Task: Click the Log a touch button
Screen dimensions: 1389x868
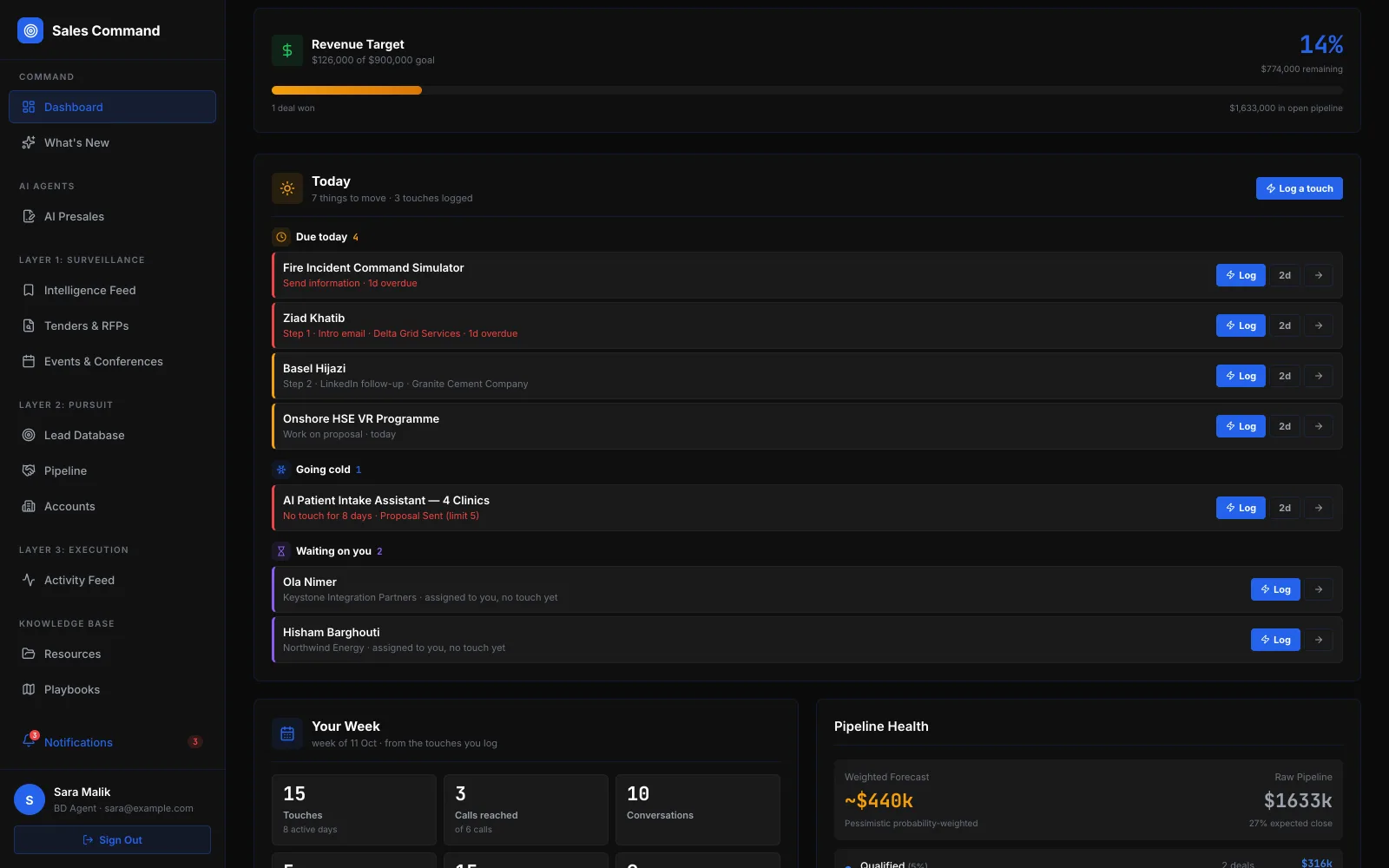Action: pos(1299,188)
